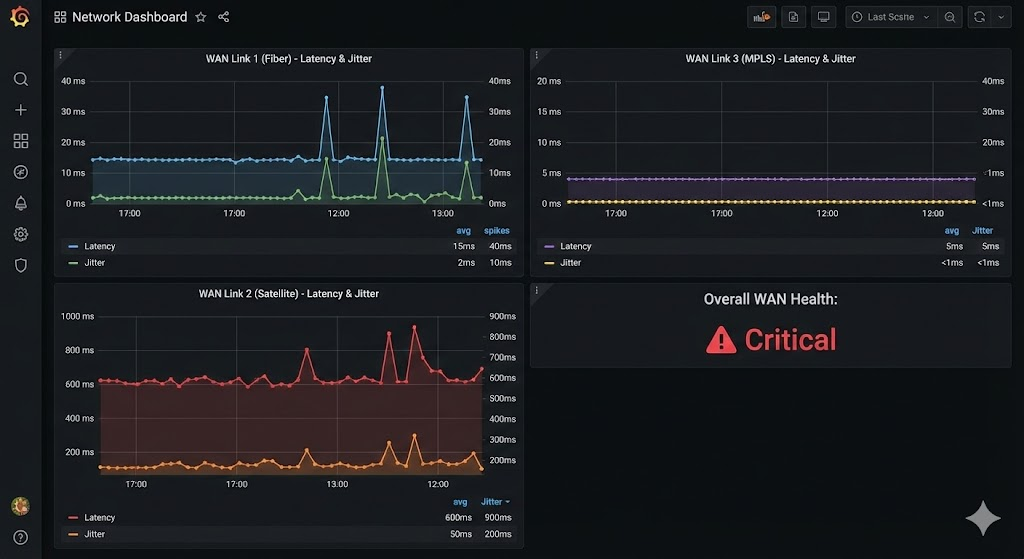Click the add panel chart icon
This screenshot has width=1024, height=559.
(x=761, y=17)
